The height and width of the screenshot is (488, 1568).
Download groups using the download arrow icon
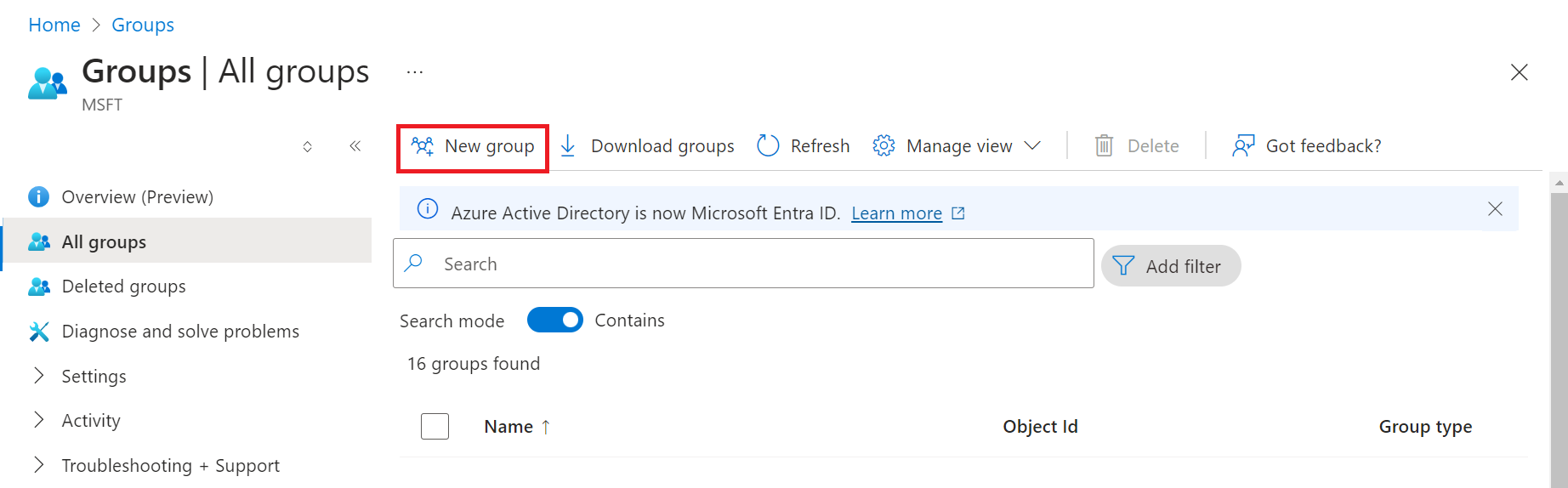(x=568, y=146)
